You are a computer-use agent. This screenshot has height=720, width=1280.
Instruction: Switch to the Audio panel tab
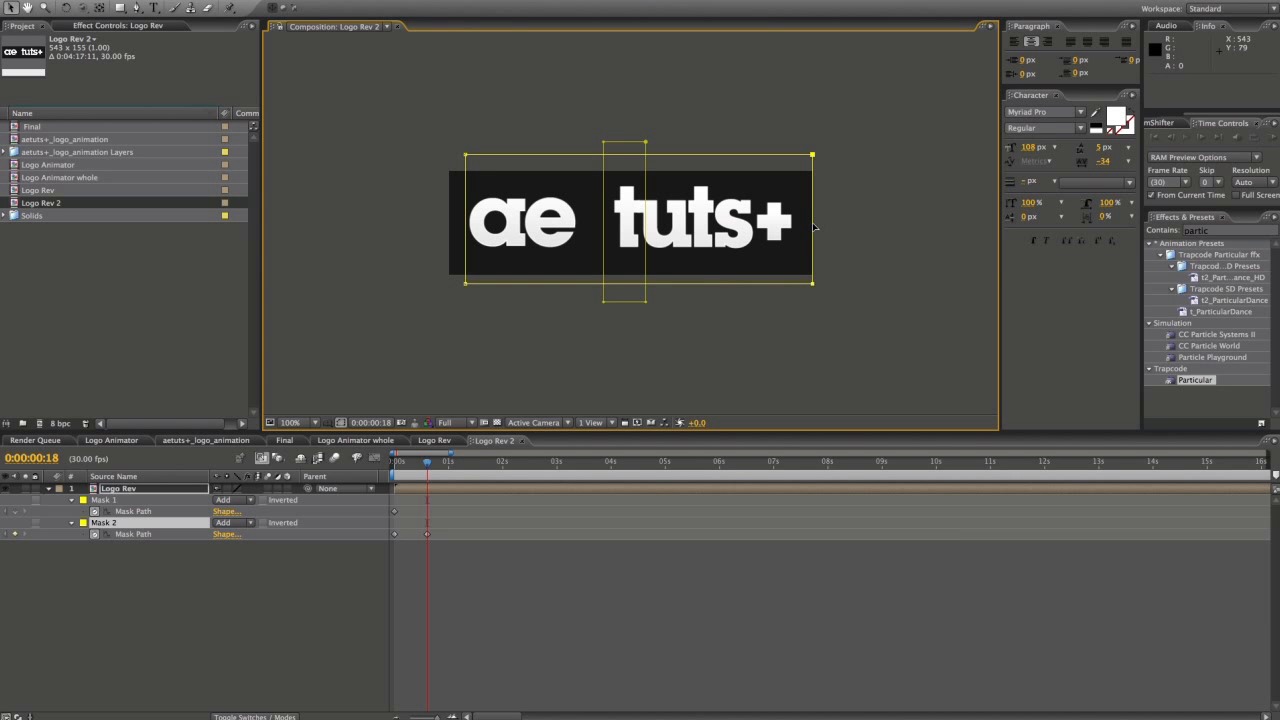tap(1166, 26)
